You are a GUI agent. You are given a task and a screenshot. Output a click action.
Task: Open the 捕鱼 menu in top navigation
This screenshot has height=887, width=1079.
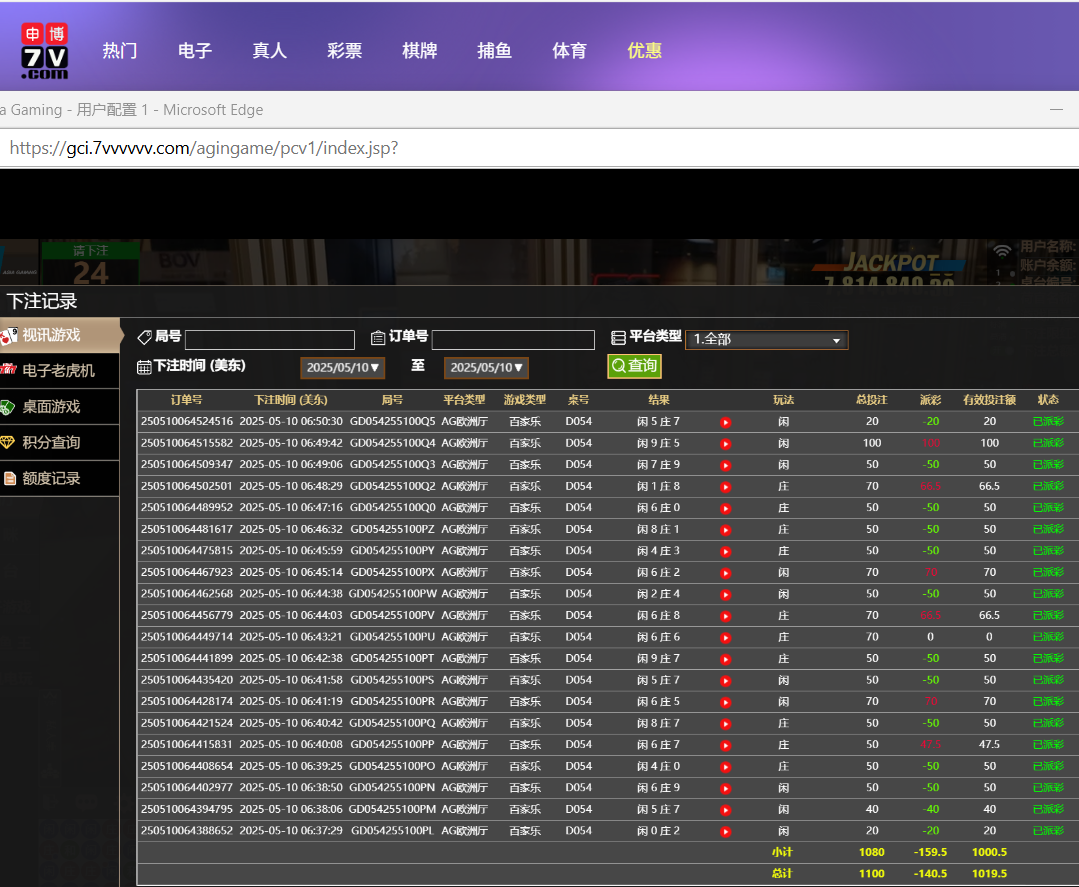pyautogui.click(x=494, y=51)
